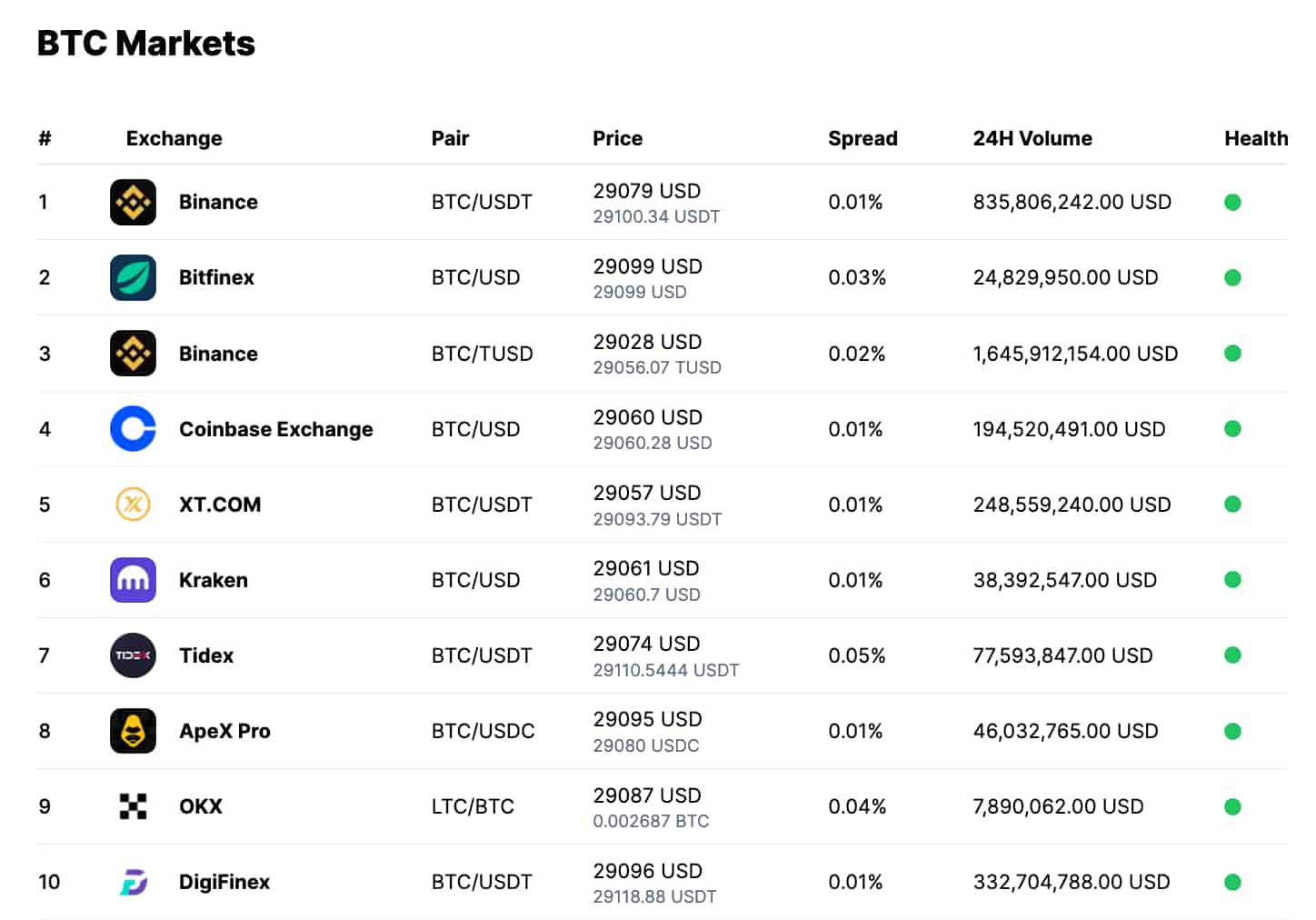Click the OKX checkered logo
Screen dimensions: 1316x920
tap(133, 806)
